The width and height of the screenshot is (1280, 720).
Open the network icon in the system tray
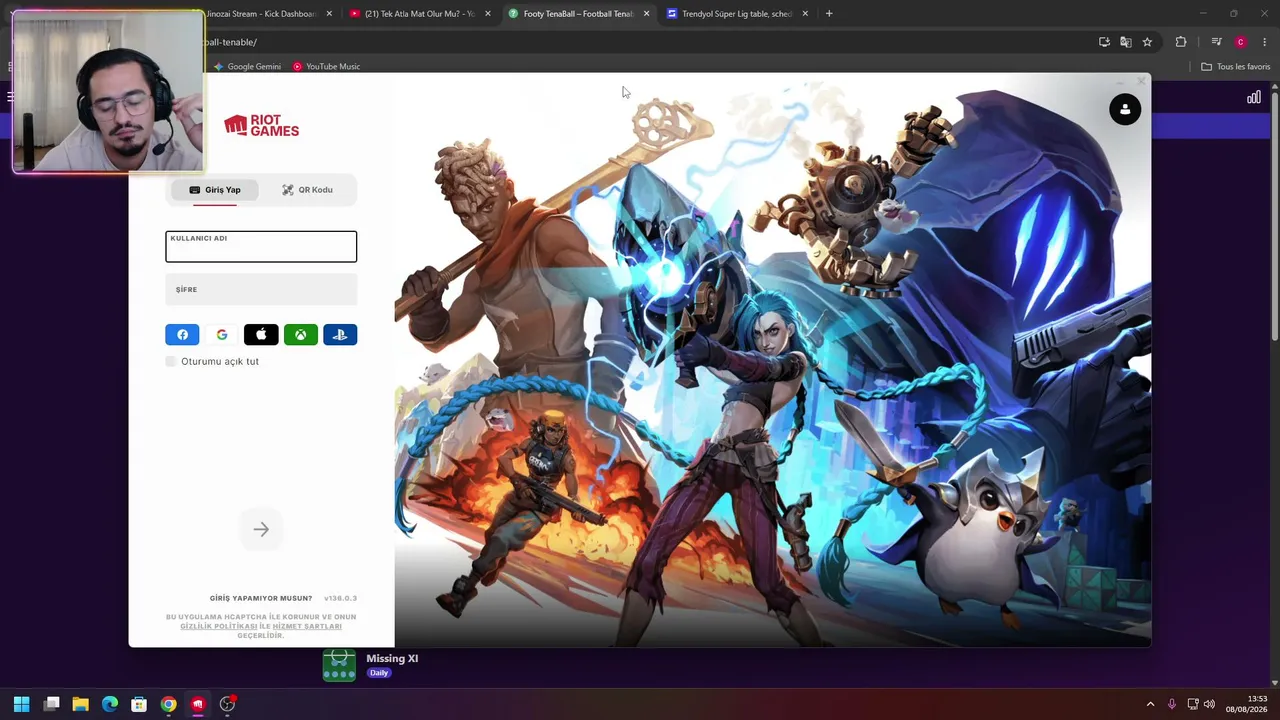(1192, 704)
